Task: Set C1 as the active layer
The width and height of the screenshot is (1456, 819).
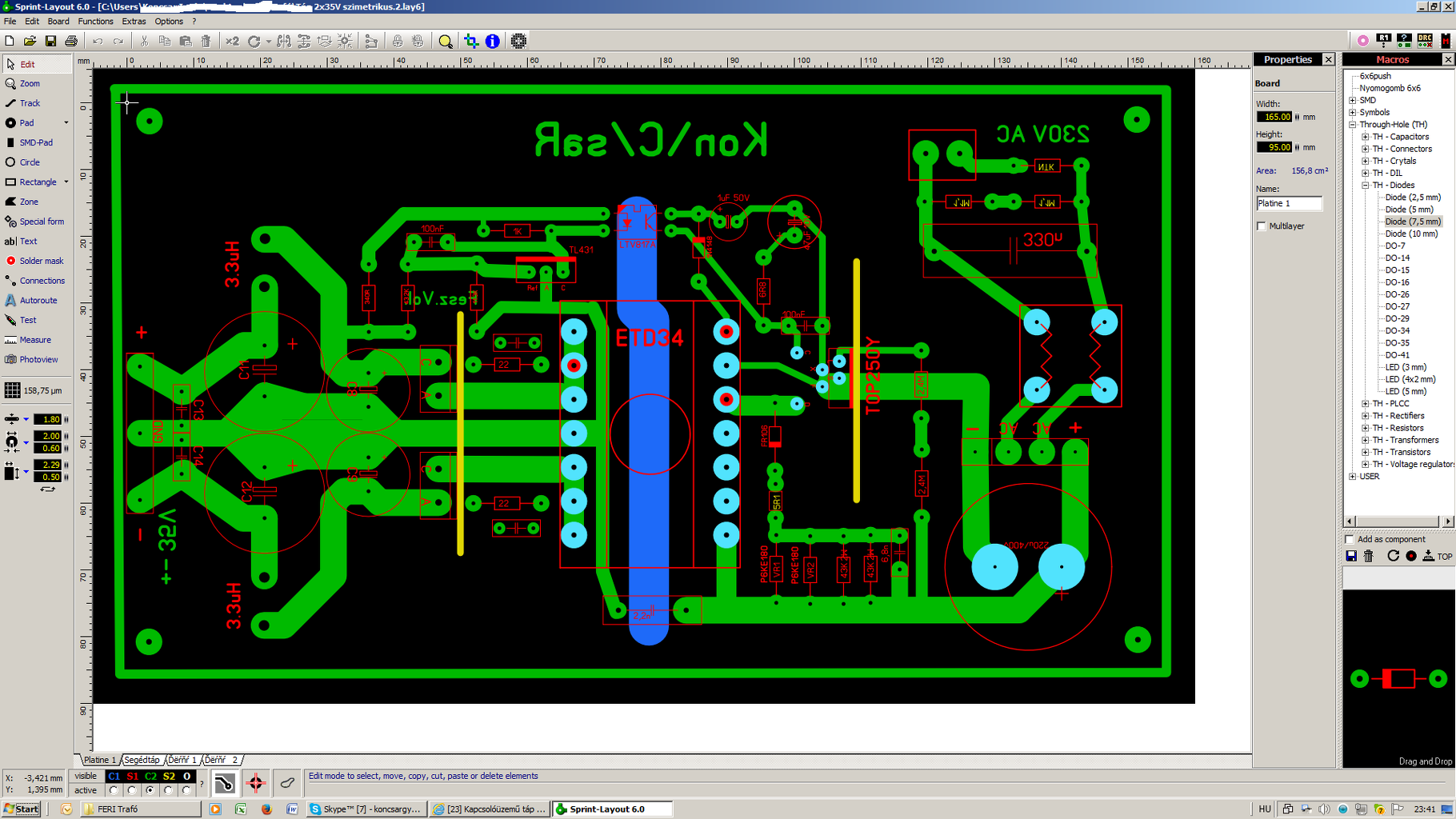Action: click(x=114, y=790)
